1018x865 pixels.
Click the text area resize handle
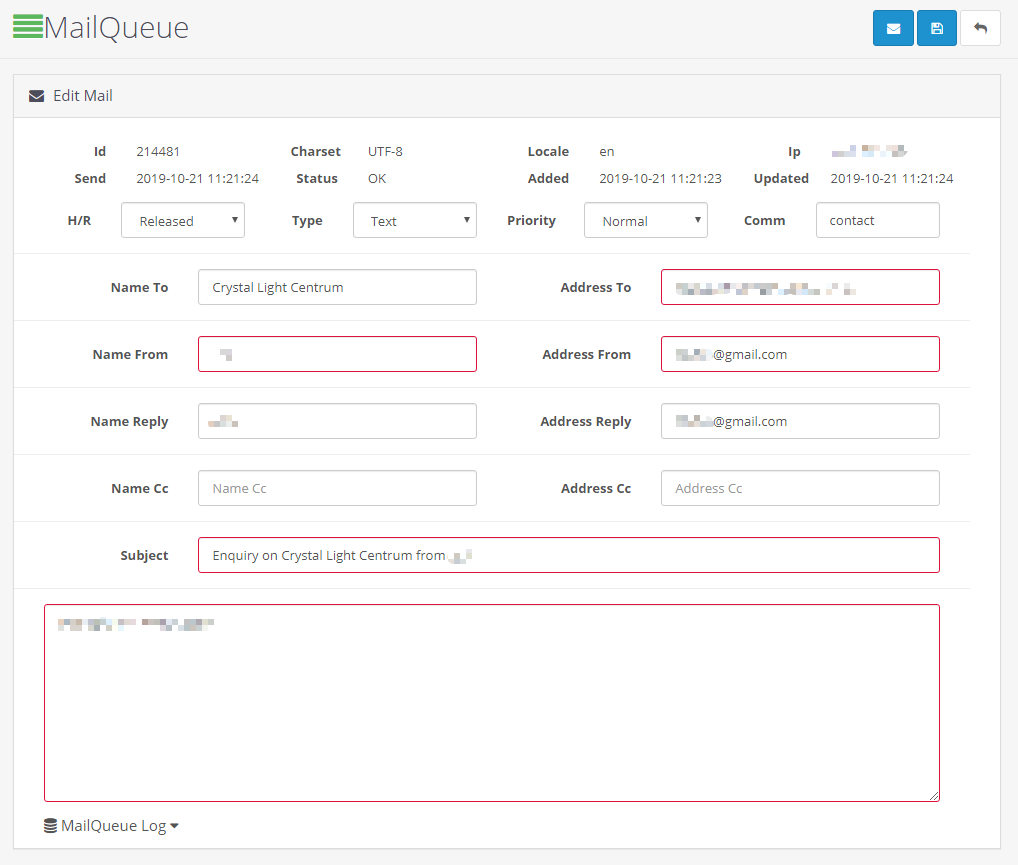(934, 796)
